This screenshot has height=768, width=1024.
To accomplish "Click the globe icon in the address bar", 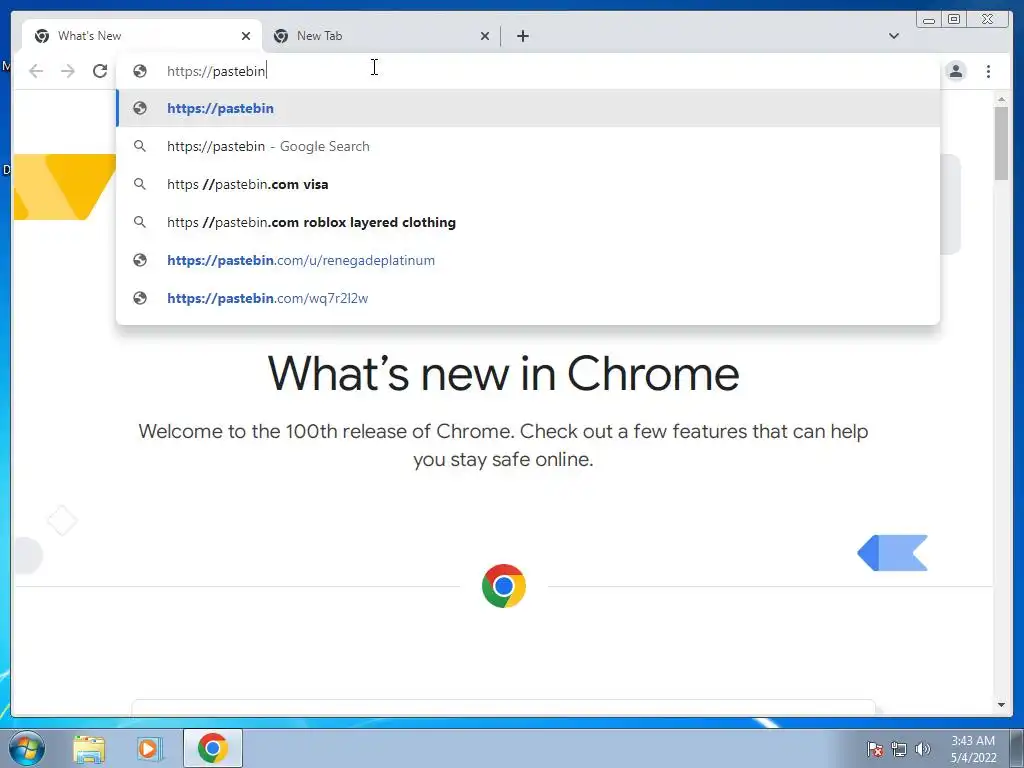I will pos(140,71).
